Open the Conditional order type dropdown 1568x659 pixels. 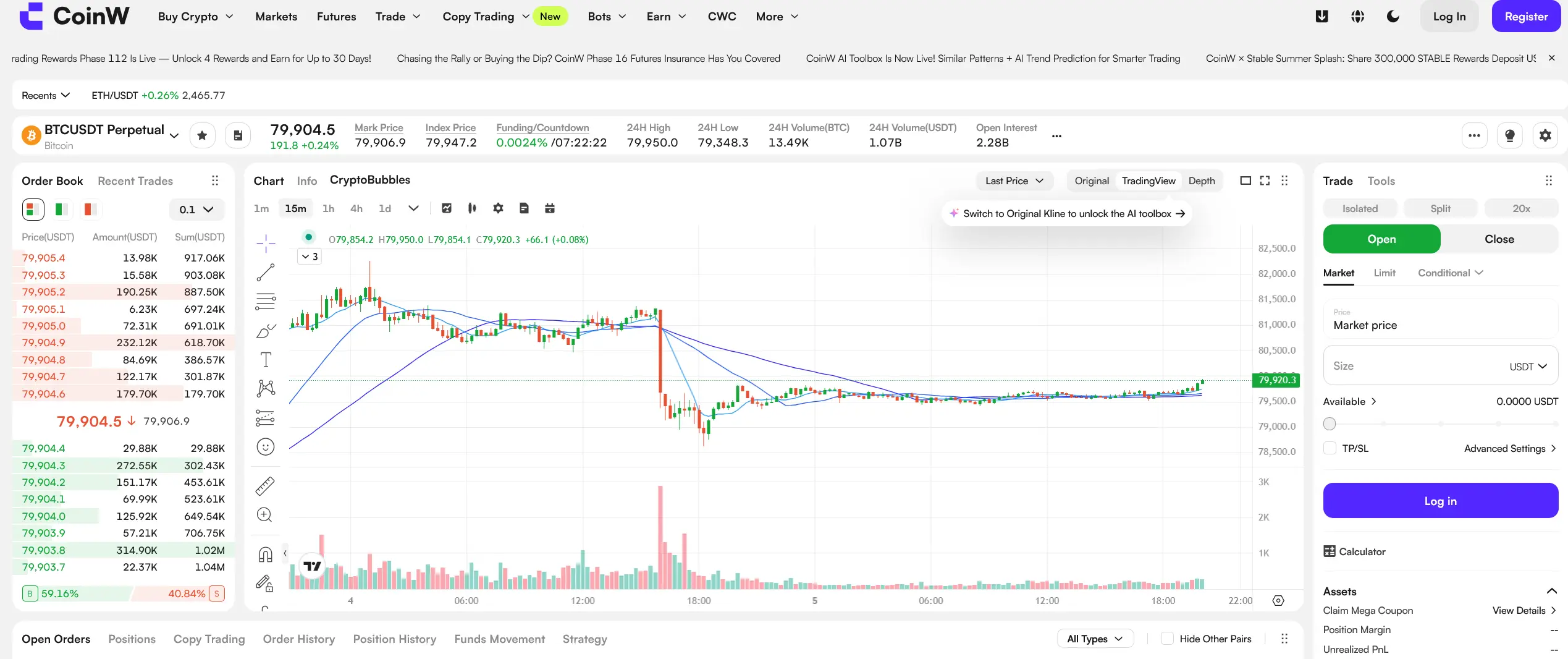[x=1450, y=273]
